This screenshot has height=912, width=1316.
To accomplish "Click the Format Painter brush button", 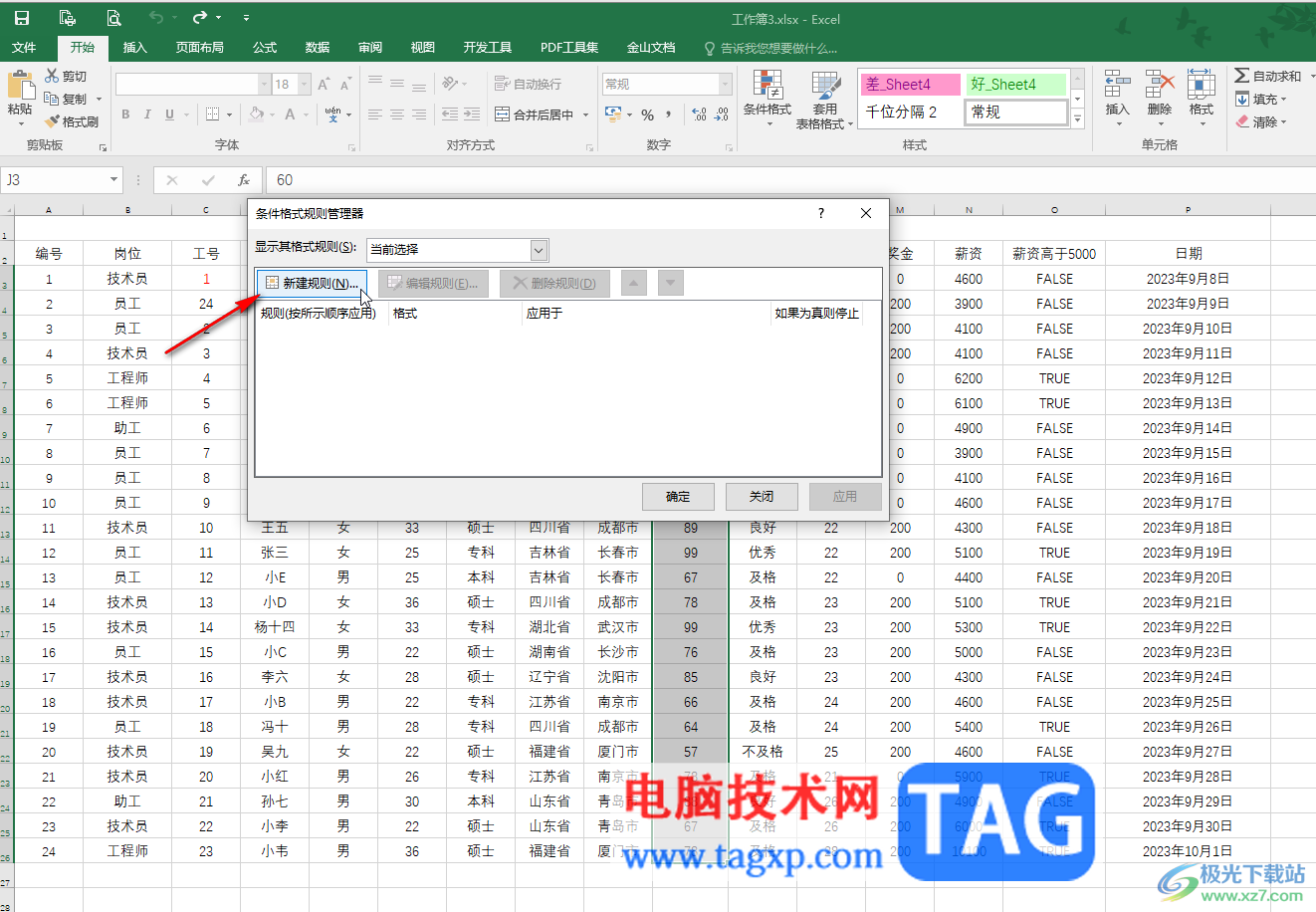I will 72,121.
